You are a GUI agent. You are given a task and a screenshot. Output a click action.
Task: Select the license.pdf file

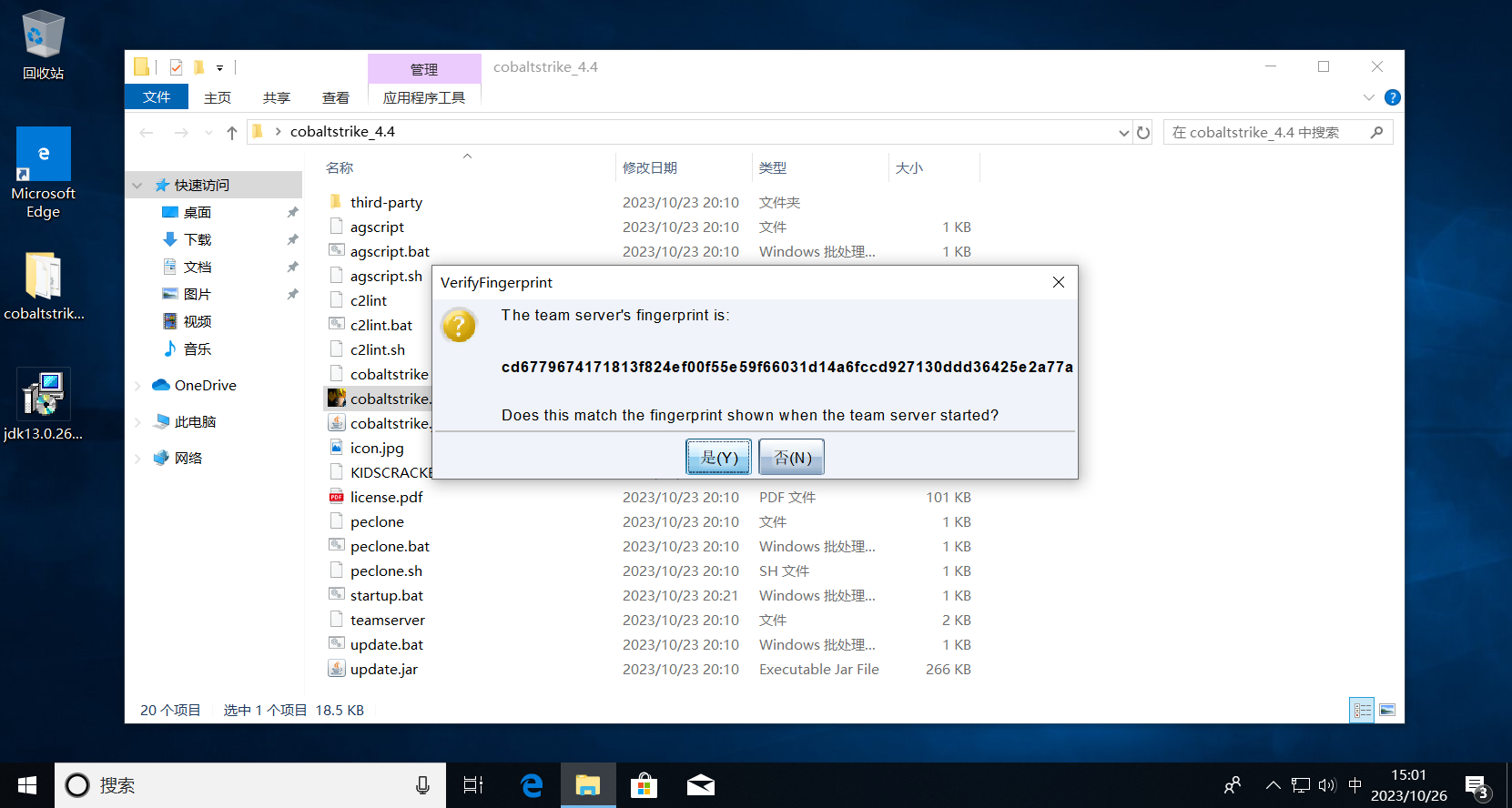tap(386, 498)
